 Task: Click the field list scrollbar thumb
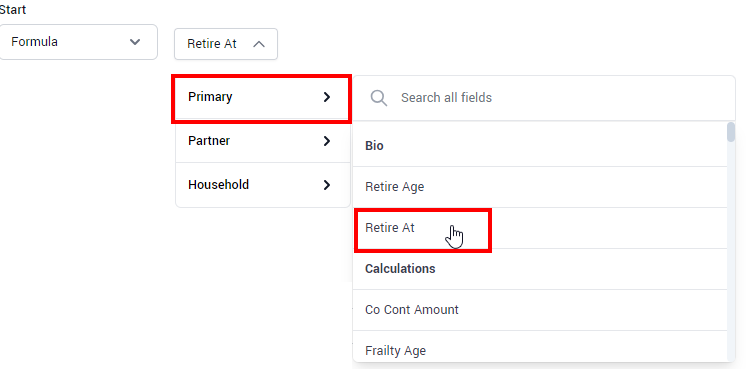click(x=731, y=132)
